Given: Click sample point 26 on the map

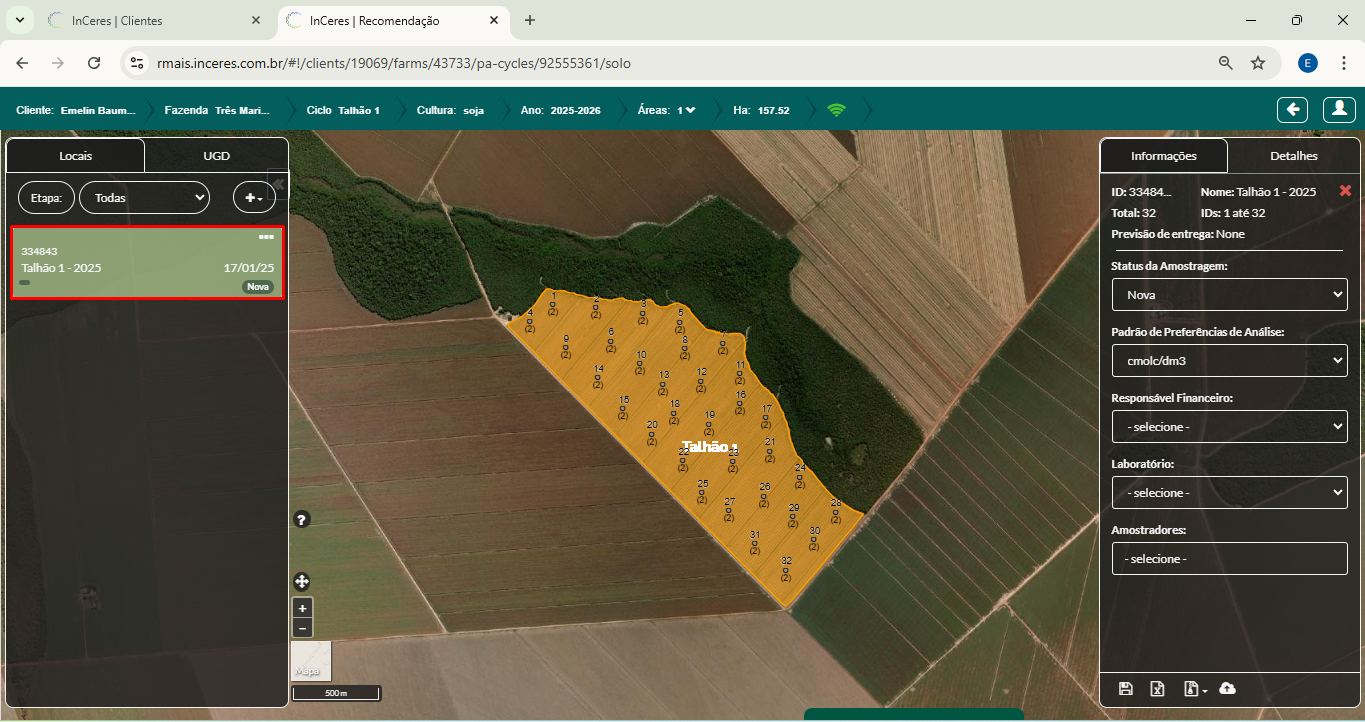Looking at the screenshot, I should (x=764, y=495).
